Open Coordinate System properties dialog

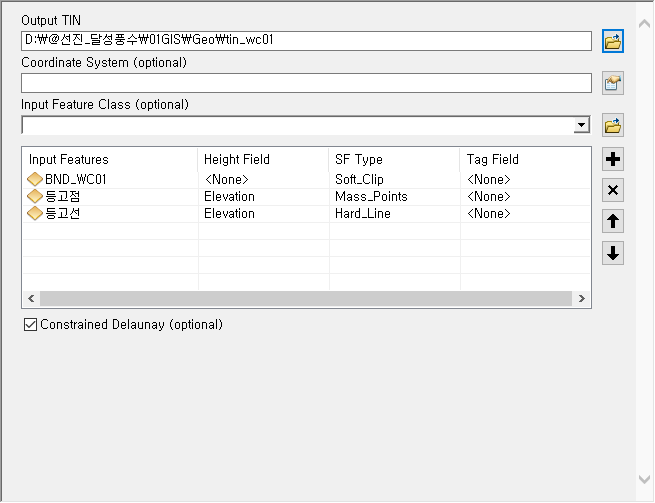(612, 83)
